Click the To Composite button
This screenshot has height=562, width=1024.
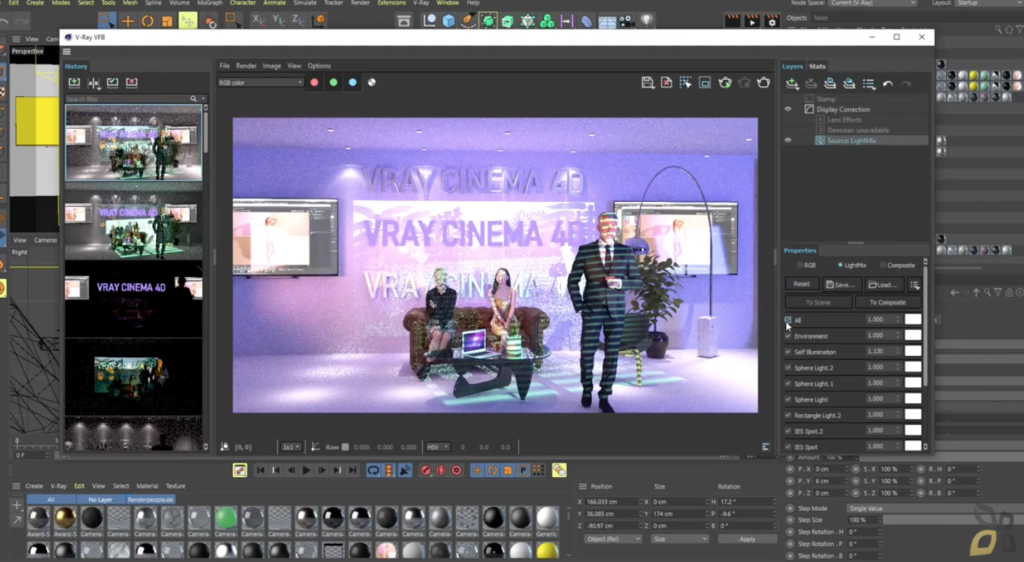pos(888,302)
